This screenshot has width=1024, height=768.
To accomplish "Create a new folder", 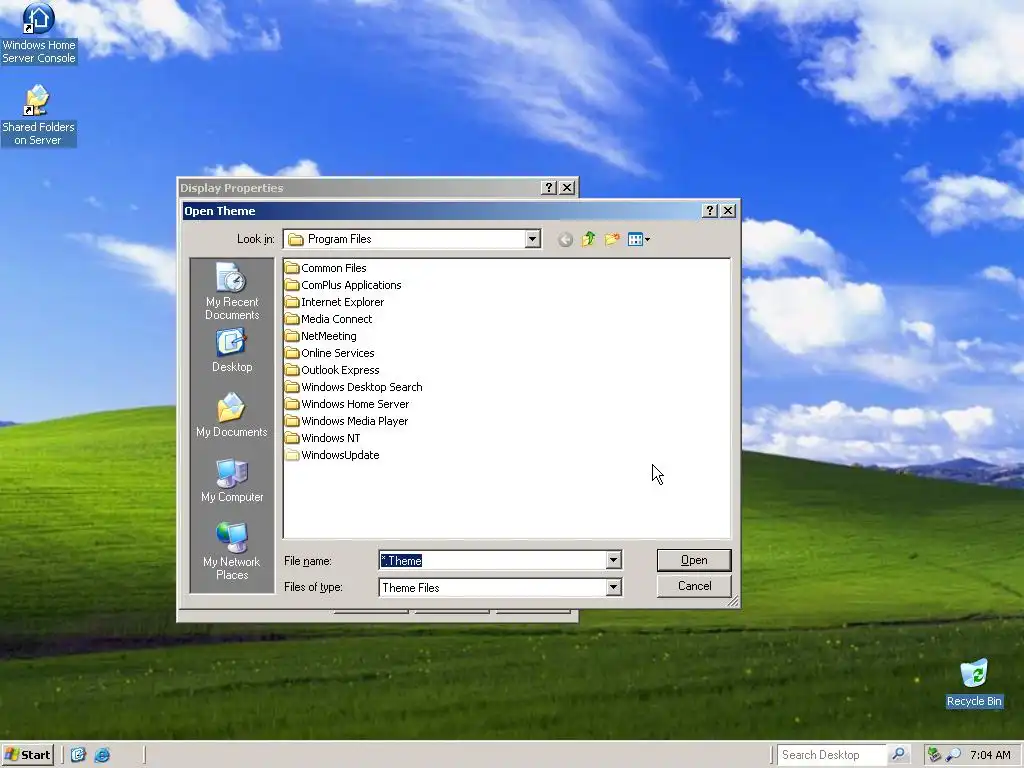I will pyautogui.click(x=612, y=240).
